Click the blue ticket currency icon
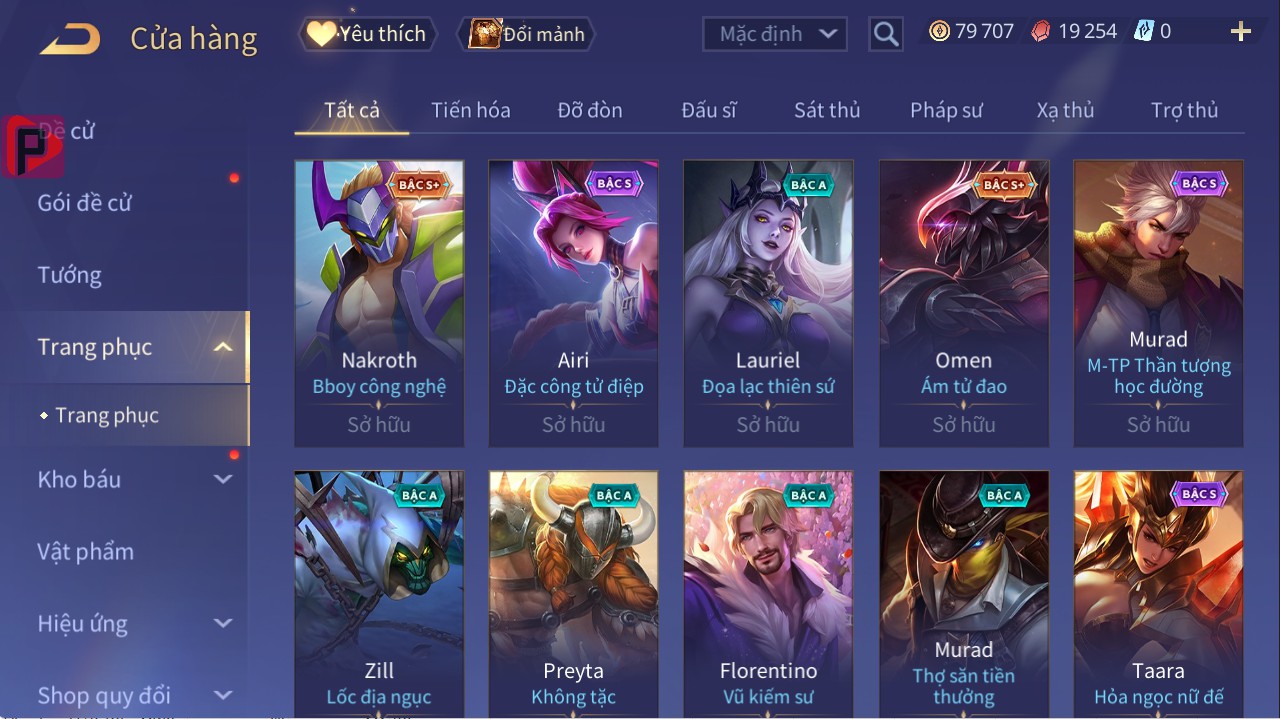This screenshot has width=1280, height=719. point(1144,31)
